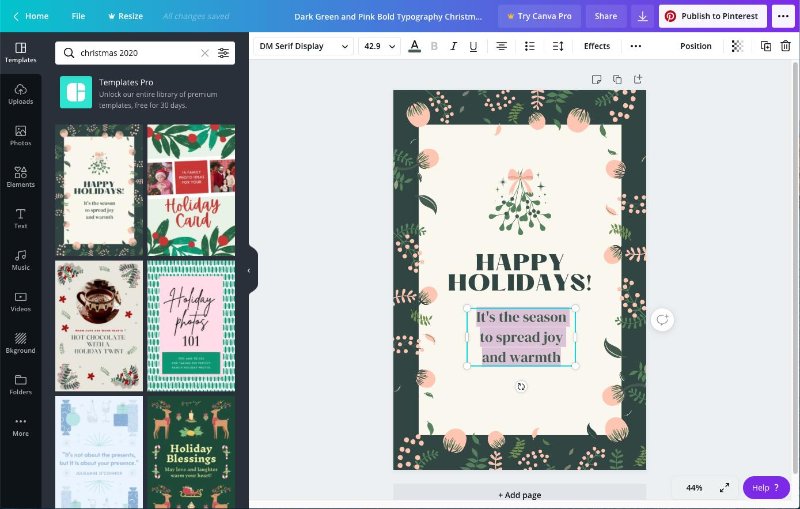Click the rotate handle below text box
This screenshot has height=509, width=800.
[x=521, y=387]
